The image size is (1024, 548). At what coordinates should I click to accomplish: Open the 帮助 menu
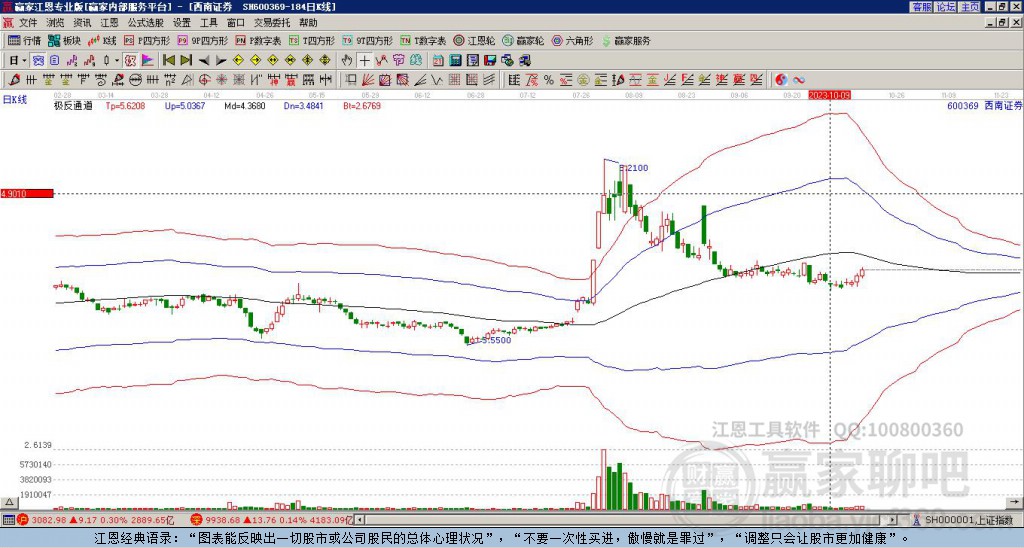308,23
